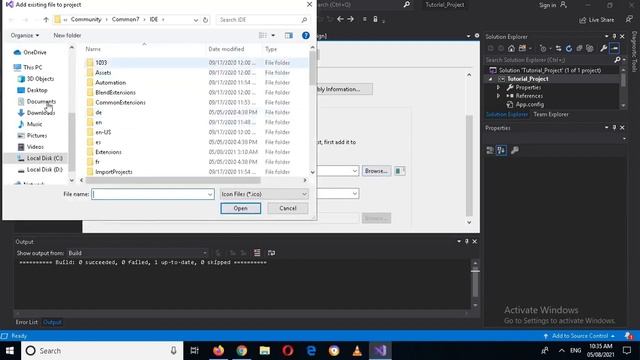Toggle the preview pane in file dialog
Viewport: 640px width, 360px height.
(x=289, y=36)
